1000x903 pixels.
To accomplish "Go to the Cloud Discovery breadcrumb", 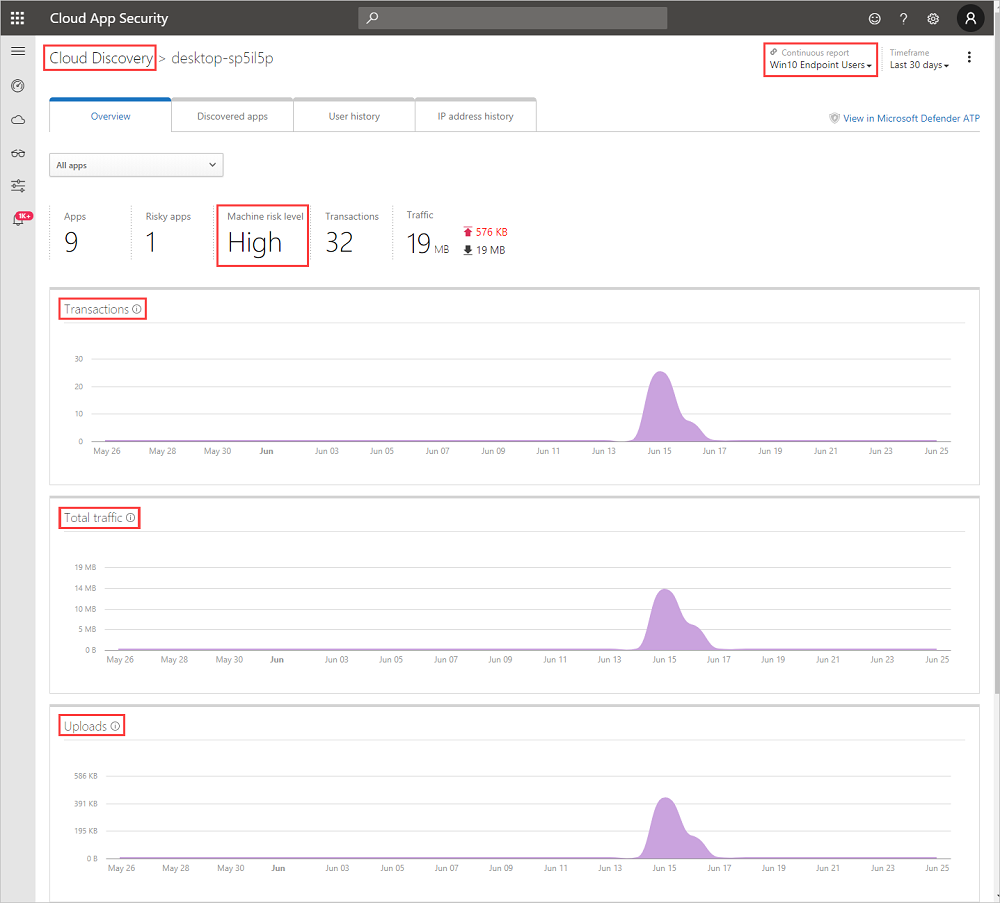I will [x=101, y=58].
